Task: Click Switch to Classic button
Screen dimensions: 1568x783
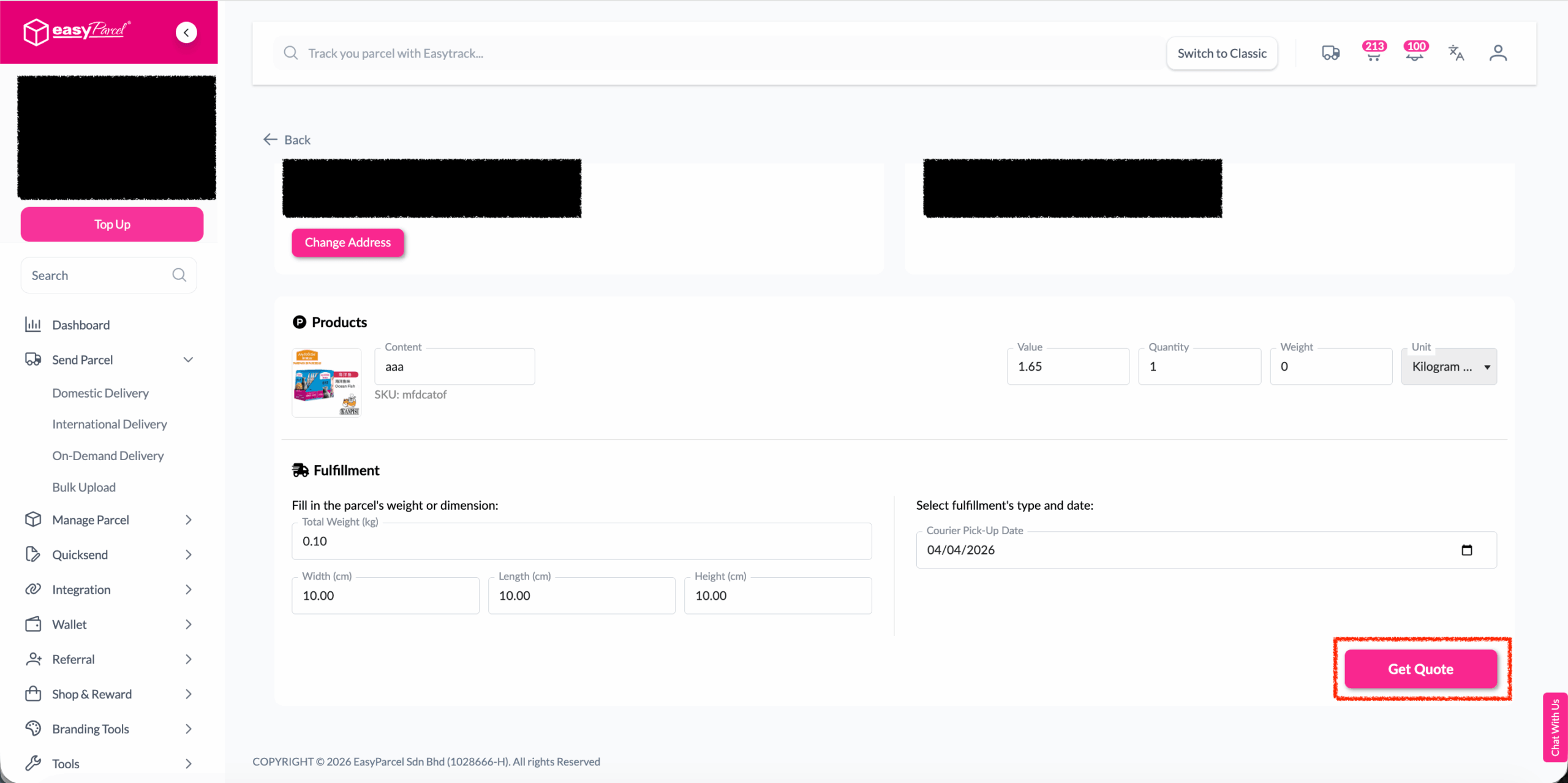Action: point(1221,53)
